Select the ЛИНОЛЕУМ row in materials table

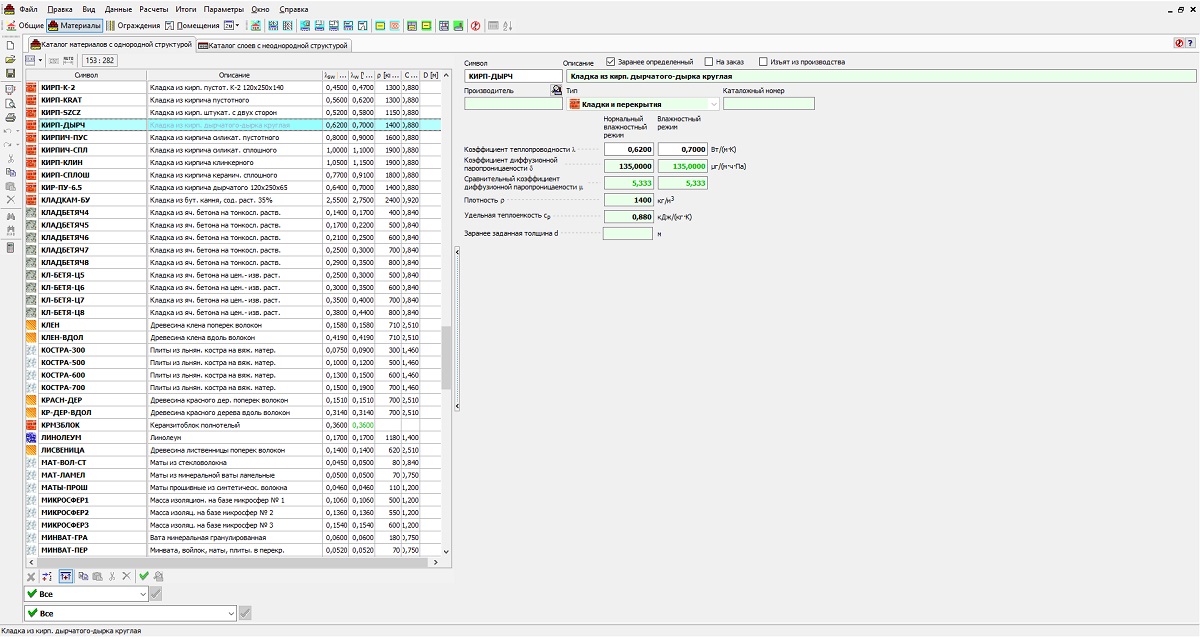click(62, 438)
